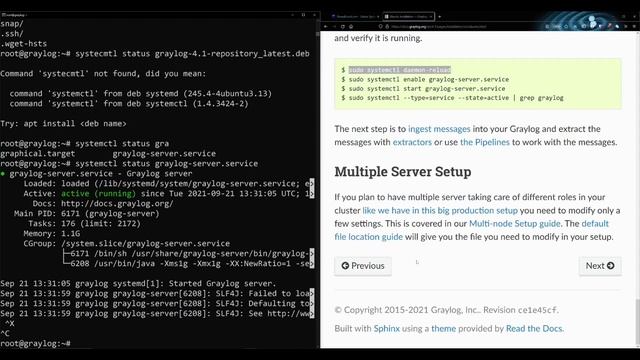This screenshot has height=360, width=640.
Task: Go back in the browser
Action: pyautogui.click(x=326, y=27)
